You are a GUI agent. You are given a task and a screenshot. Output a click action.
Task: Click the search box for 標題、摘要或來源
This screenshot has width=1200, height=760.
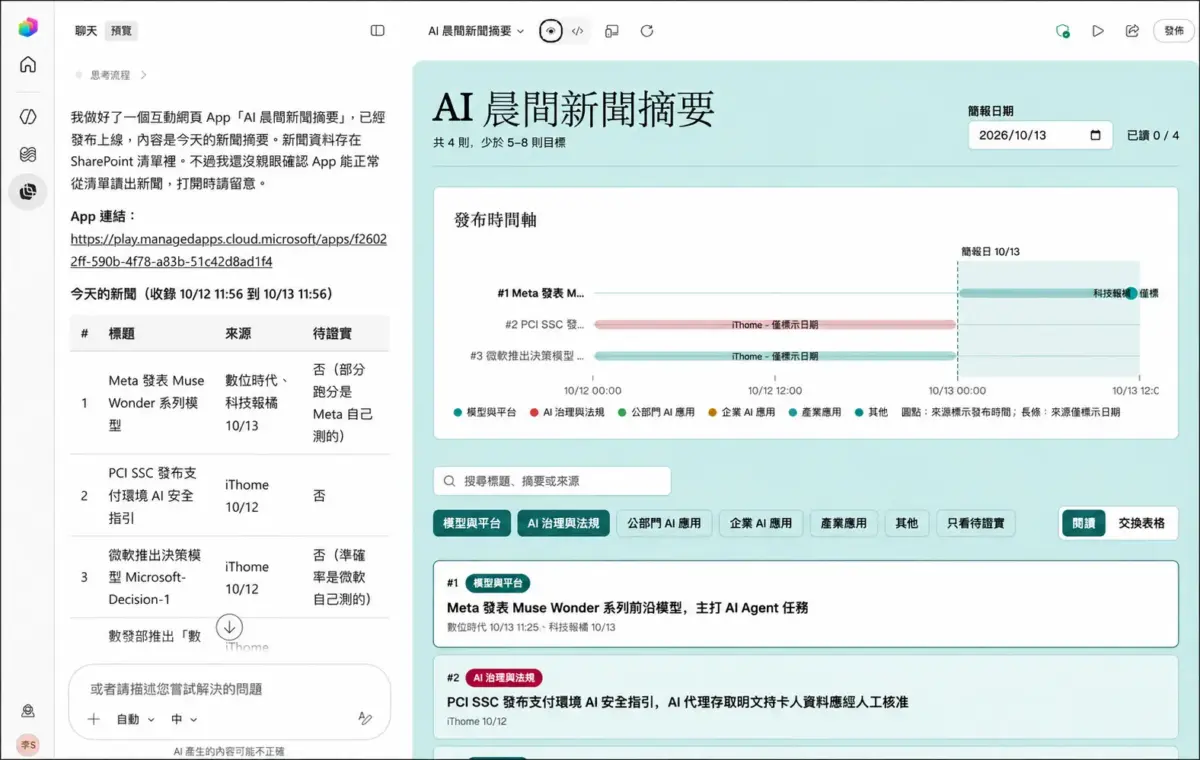pos(552,481)
